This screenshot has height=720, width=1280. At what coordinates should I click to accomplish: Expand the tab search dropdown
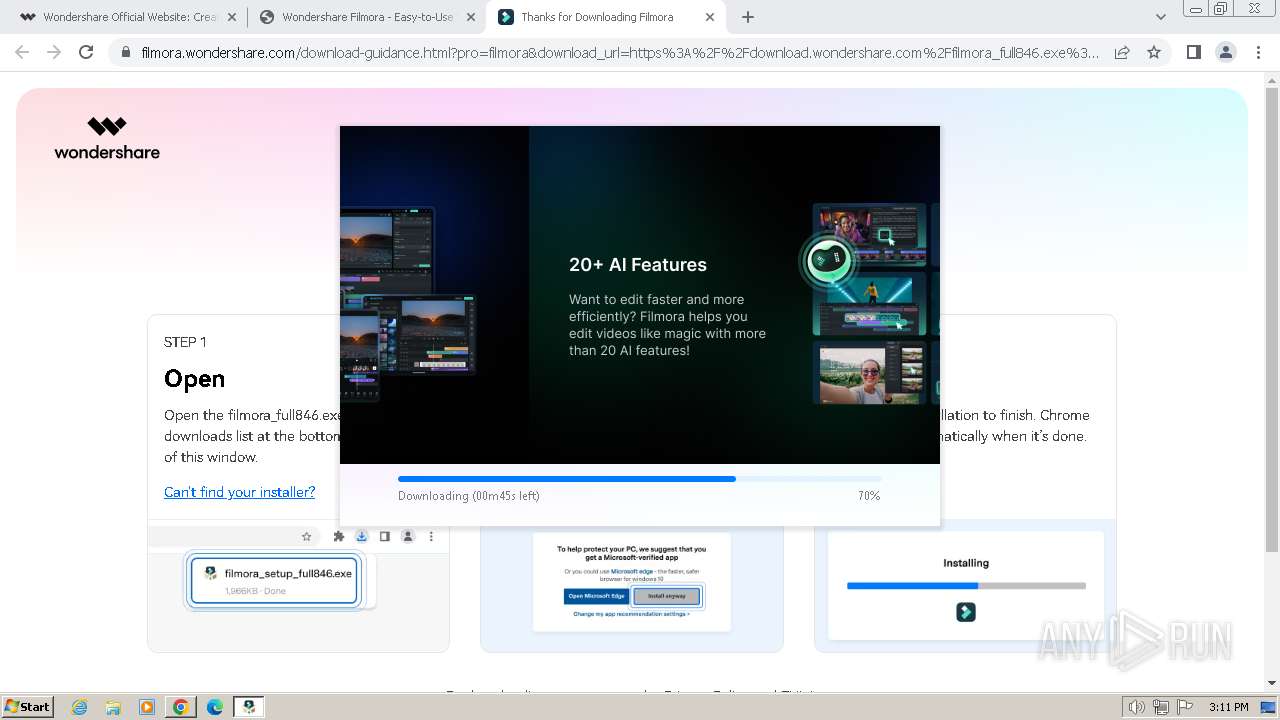[1160, 17]
